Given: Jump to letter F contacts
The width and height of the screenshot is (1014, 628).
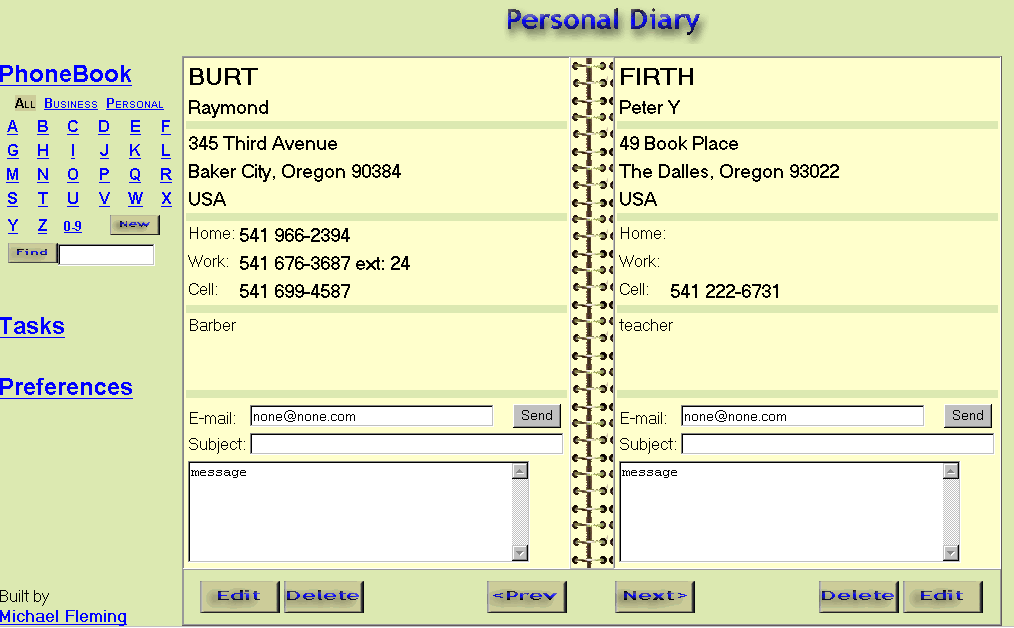Looking at the screenshot, I should (x=166, y=127).
